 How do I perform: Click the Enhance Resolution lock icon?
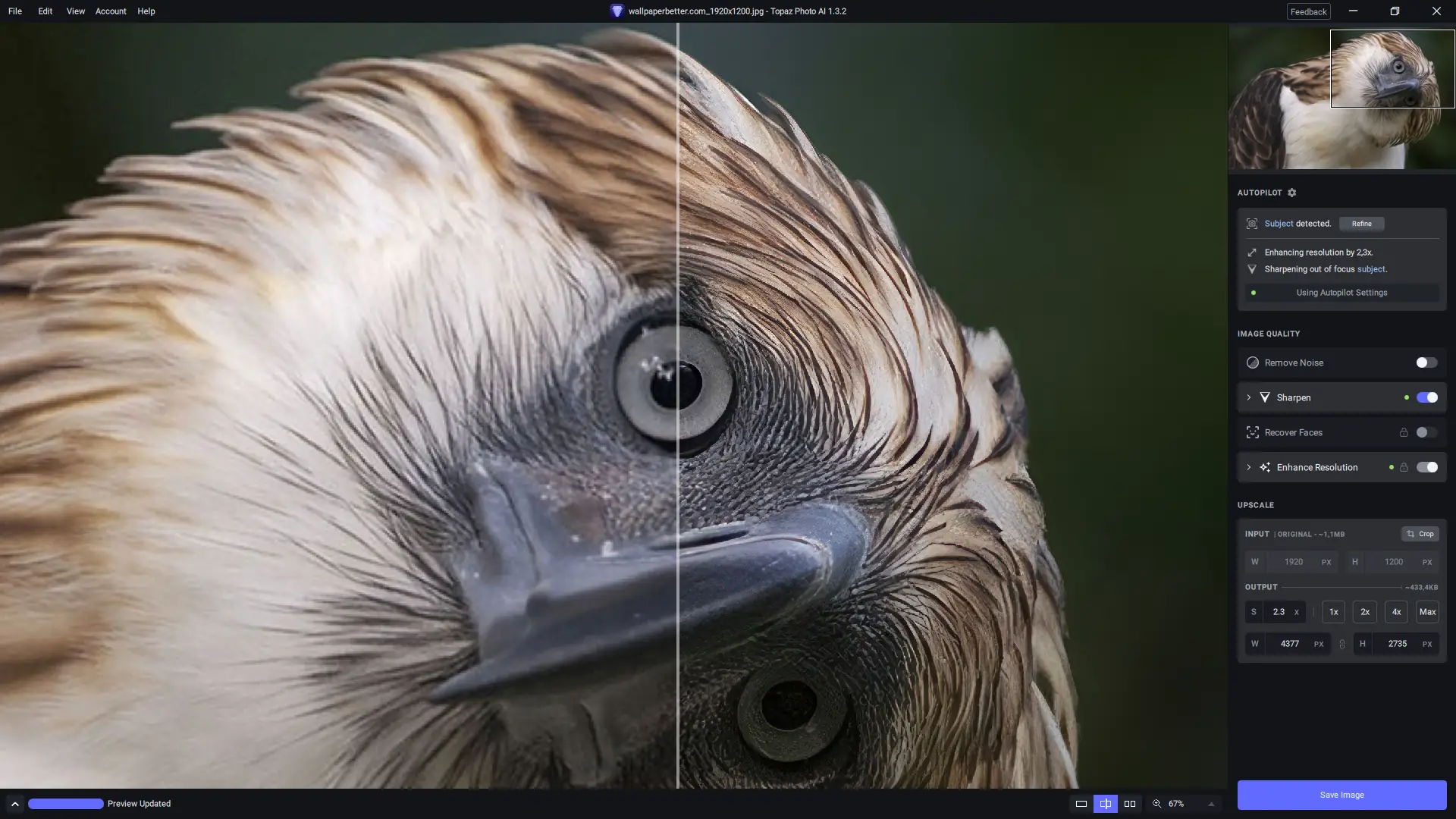pyautogui.click(x=1404, y=467)
